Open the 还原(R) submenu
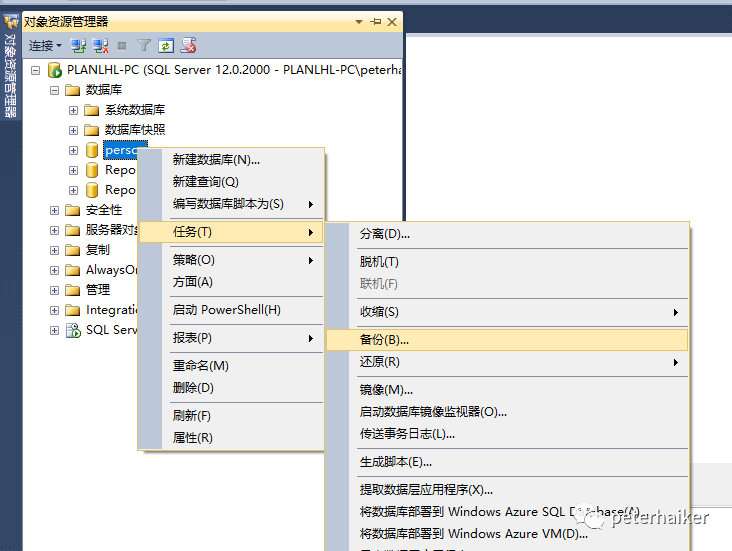This screenshot has width=732, height=551. coord(507,362)
